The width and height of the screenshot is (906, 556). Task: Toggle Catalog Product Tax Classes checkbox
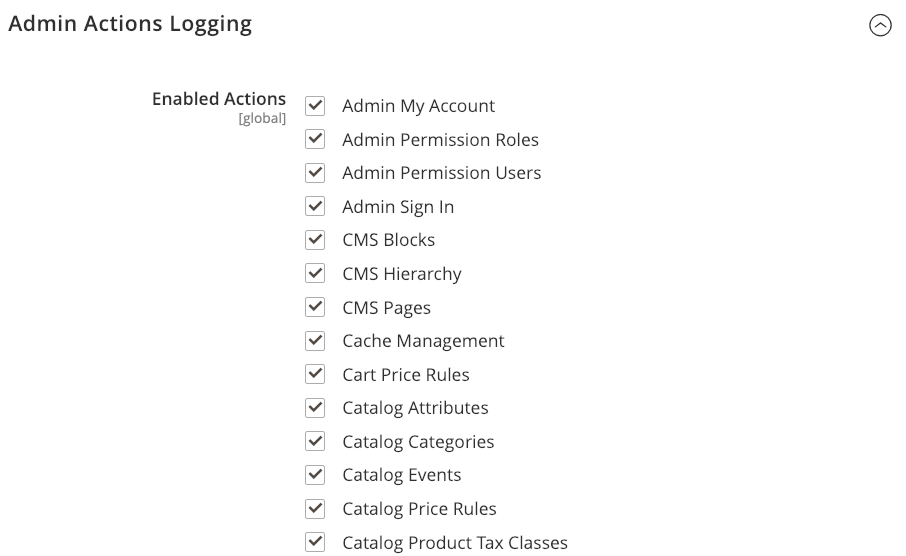point(315,542)
